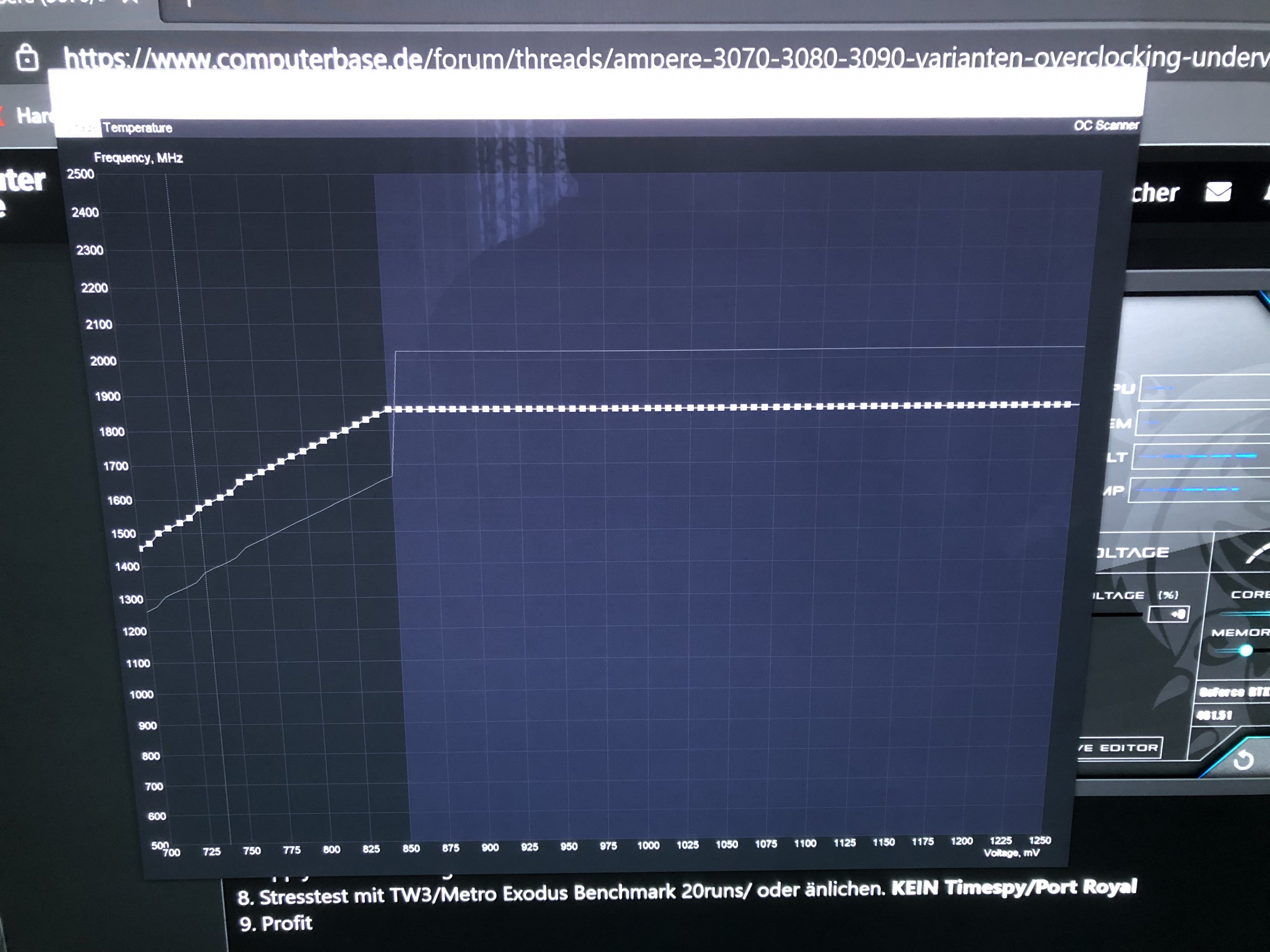Switch to the Temperature tab
This screenshot has width=1270, height=952.
pos(138,127)
